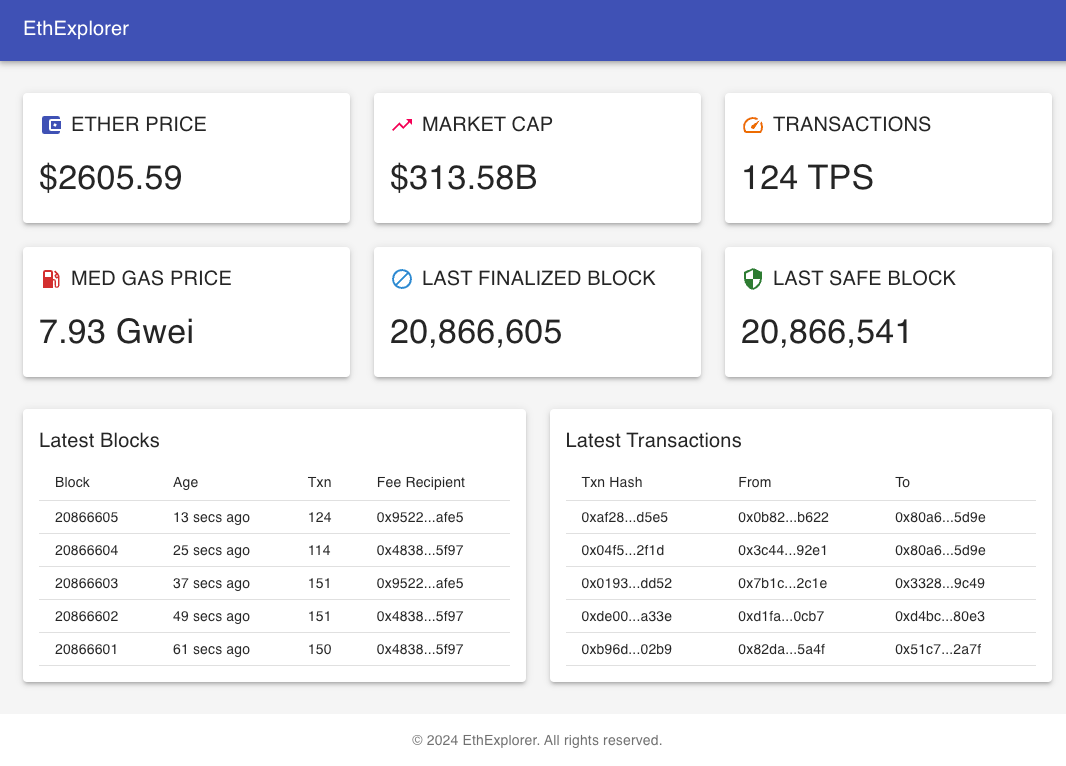Open sender address 0x0b82...b622
The image size is (1066, 766).
782,517
